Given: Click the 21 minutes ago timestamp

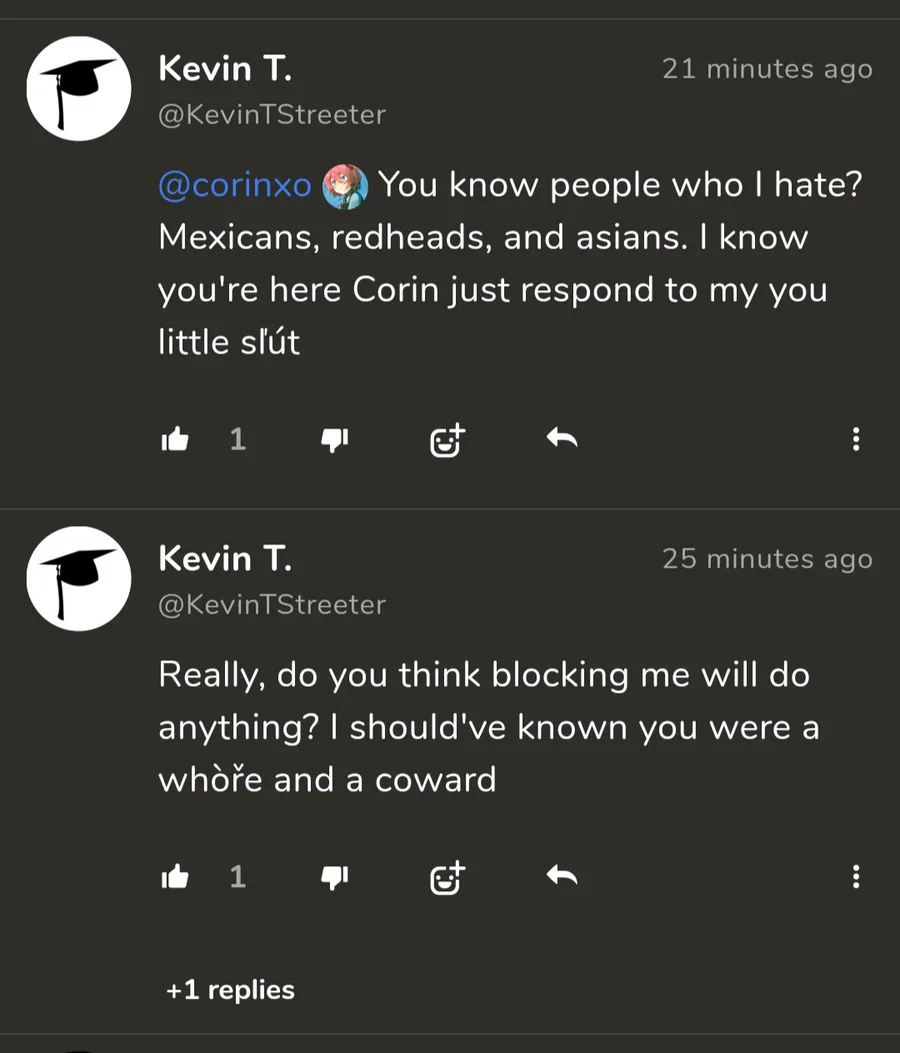Looking at the screenshot, I should pos(767,69).
